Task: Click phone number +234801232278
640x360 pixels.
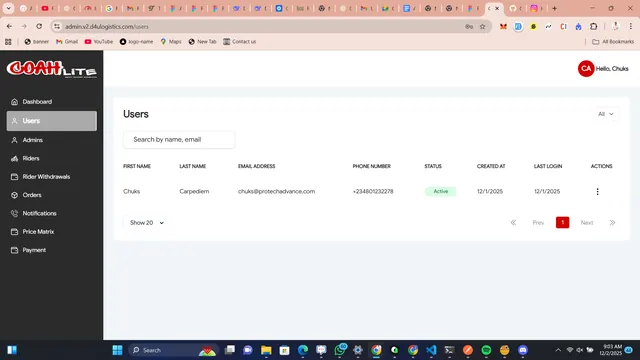Action: 373,191
